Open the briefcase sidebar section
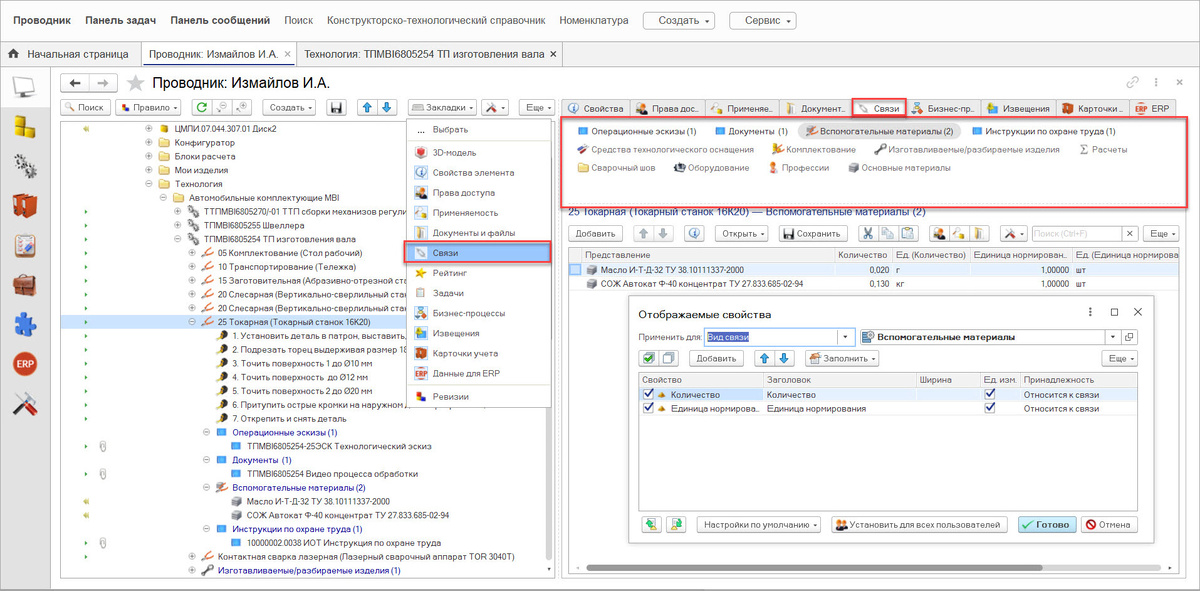 point(24,284)
